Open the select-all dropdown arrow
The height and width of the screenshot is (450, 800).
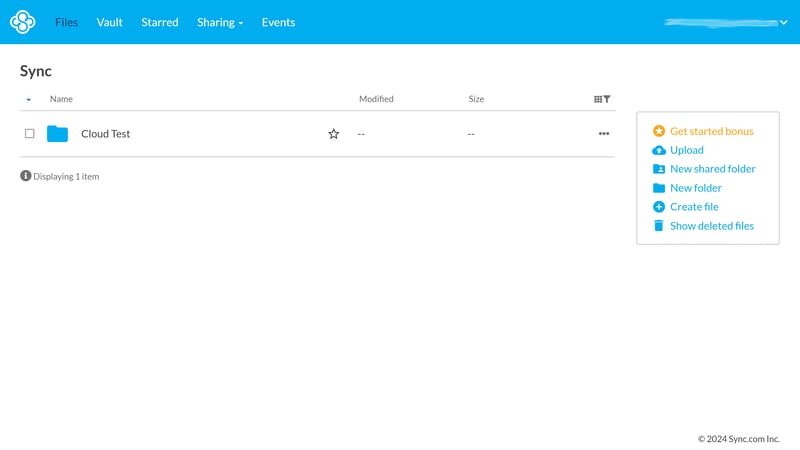tap(29, 100)
